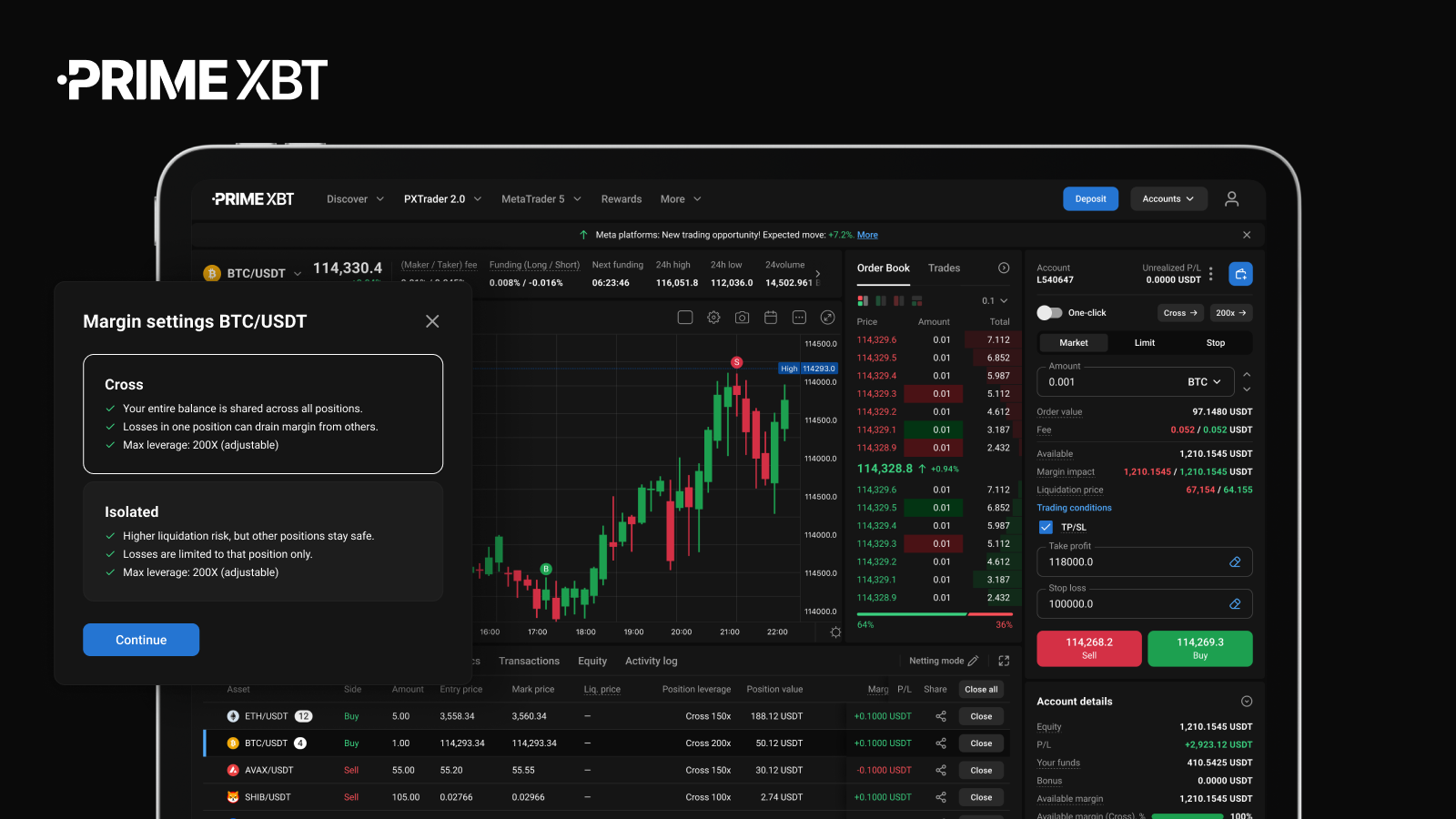
Task: Open chart axis settings gear at bottom
Action: pos(835,632)
